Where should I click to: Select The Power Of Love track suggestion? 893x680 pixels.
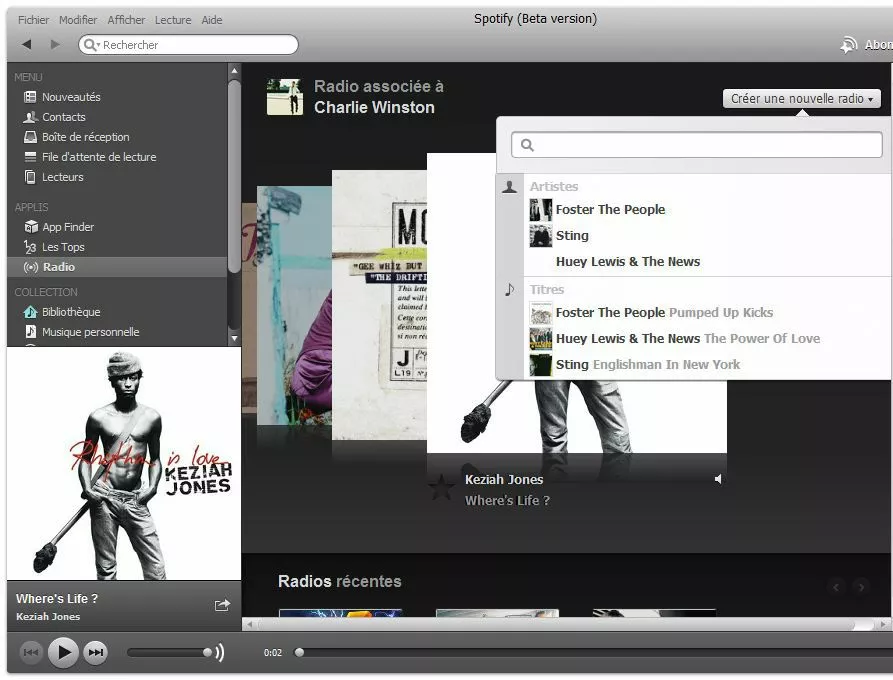762,338
